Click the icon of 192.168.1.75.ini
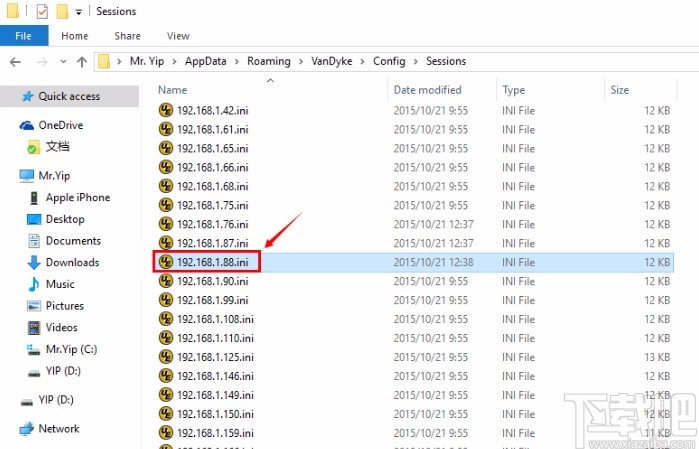Viewport: 699px width, 449px height. pos(166,205)
